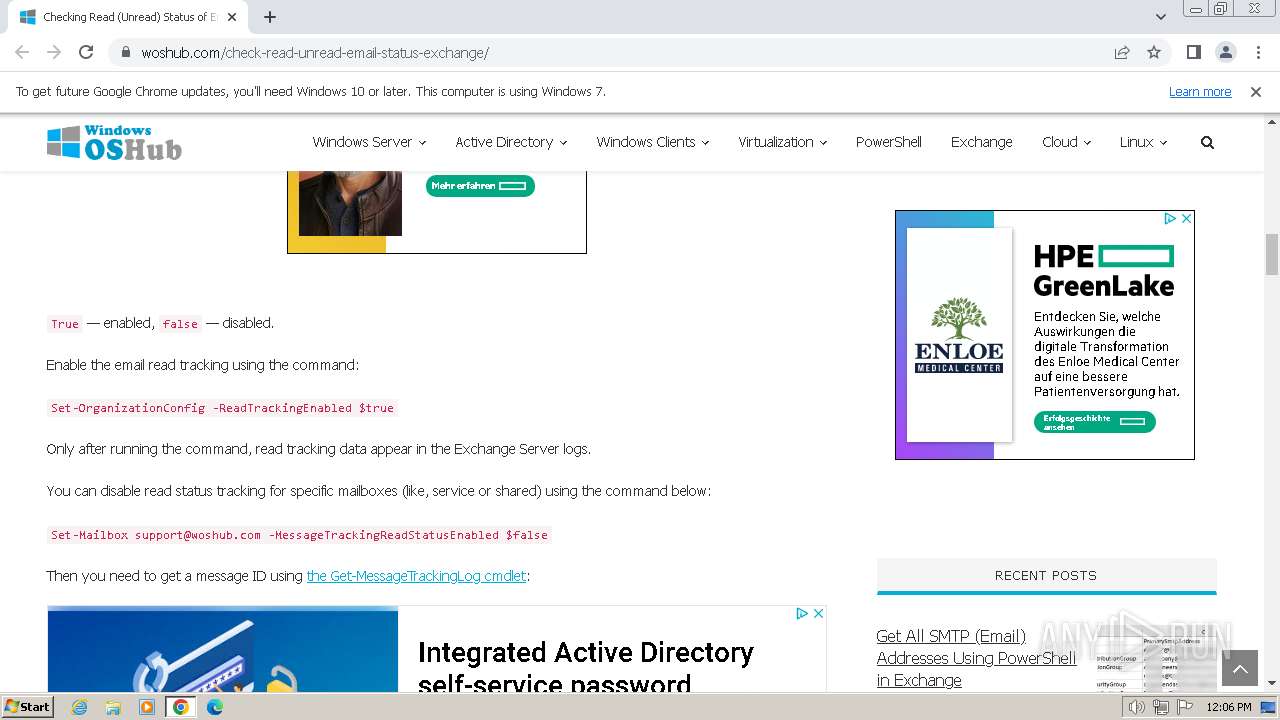Open the PowerShell menu item
1280x720 pixels.
pyautogui.click(x=888, y=142)
